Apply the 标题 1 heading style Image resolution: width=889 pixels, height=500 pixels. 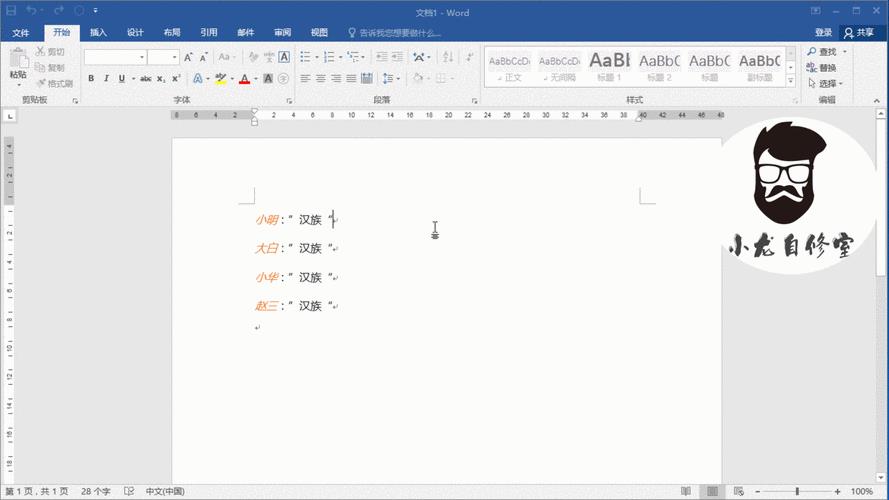[x=609, y=66]
